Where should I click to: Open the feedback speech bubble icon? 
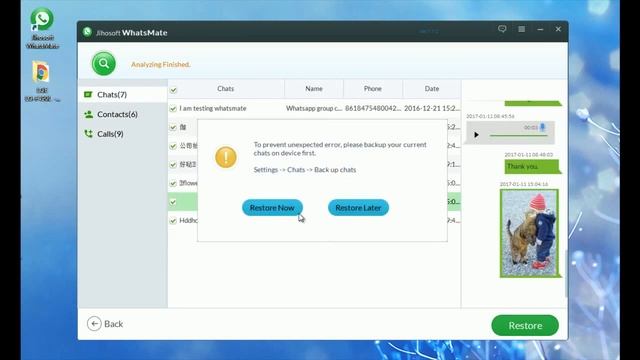pyautogui.click(x=502, y=29)
